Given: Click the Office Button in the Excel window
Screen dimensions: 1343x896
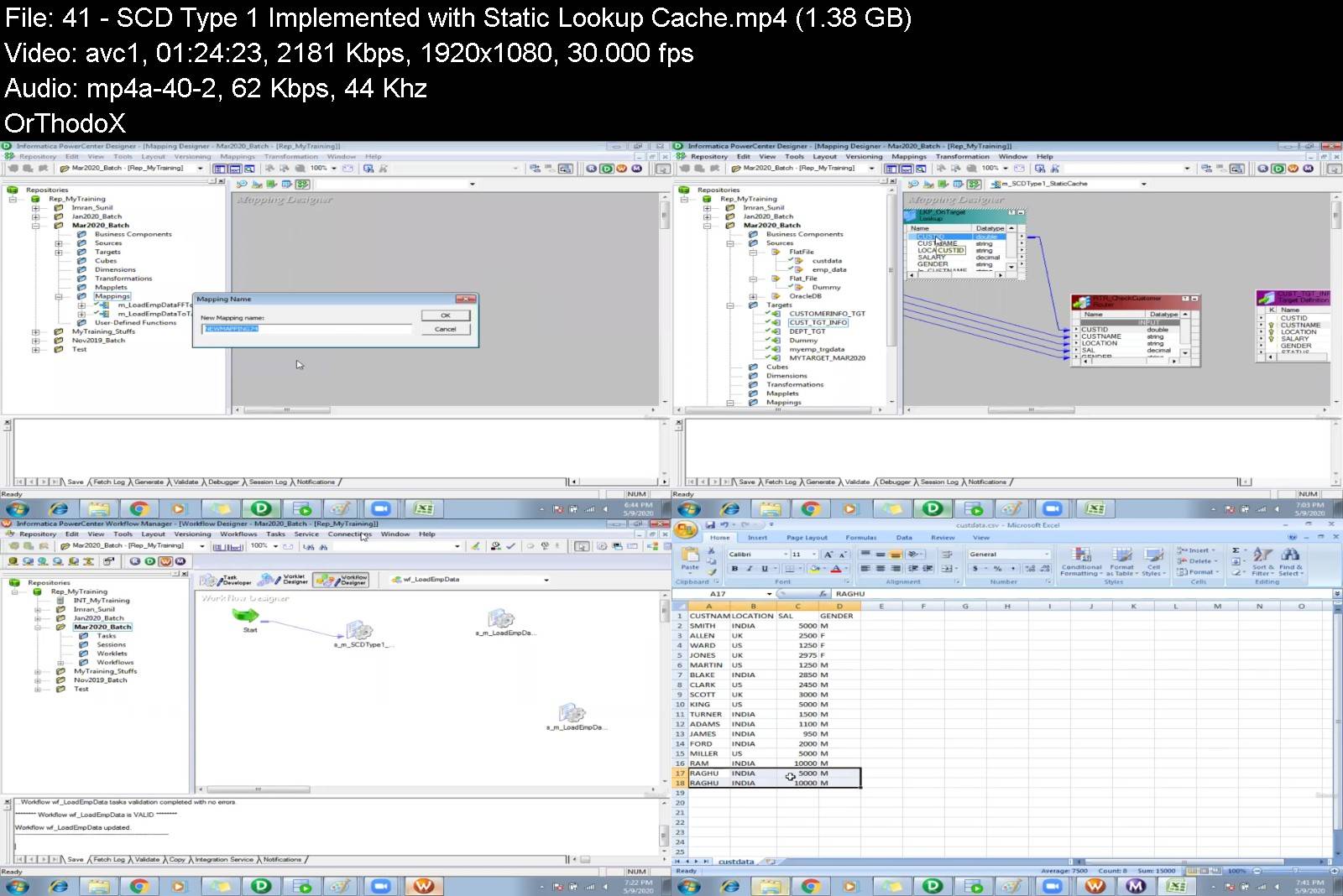Looking at the screenshot, I should (x=686, y=529).
